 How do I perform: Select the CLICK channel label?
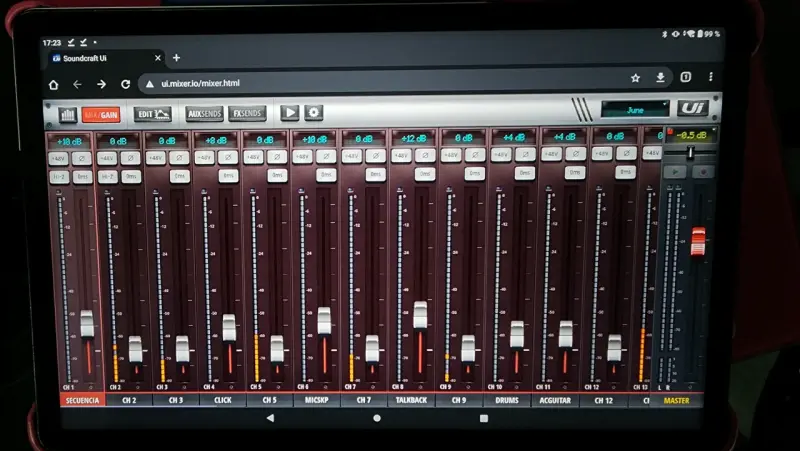point(222,400)
